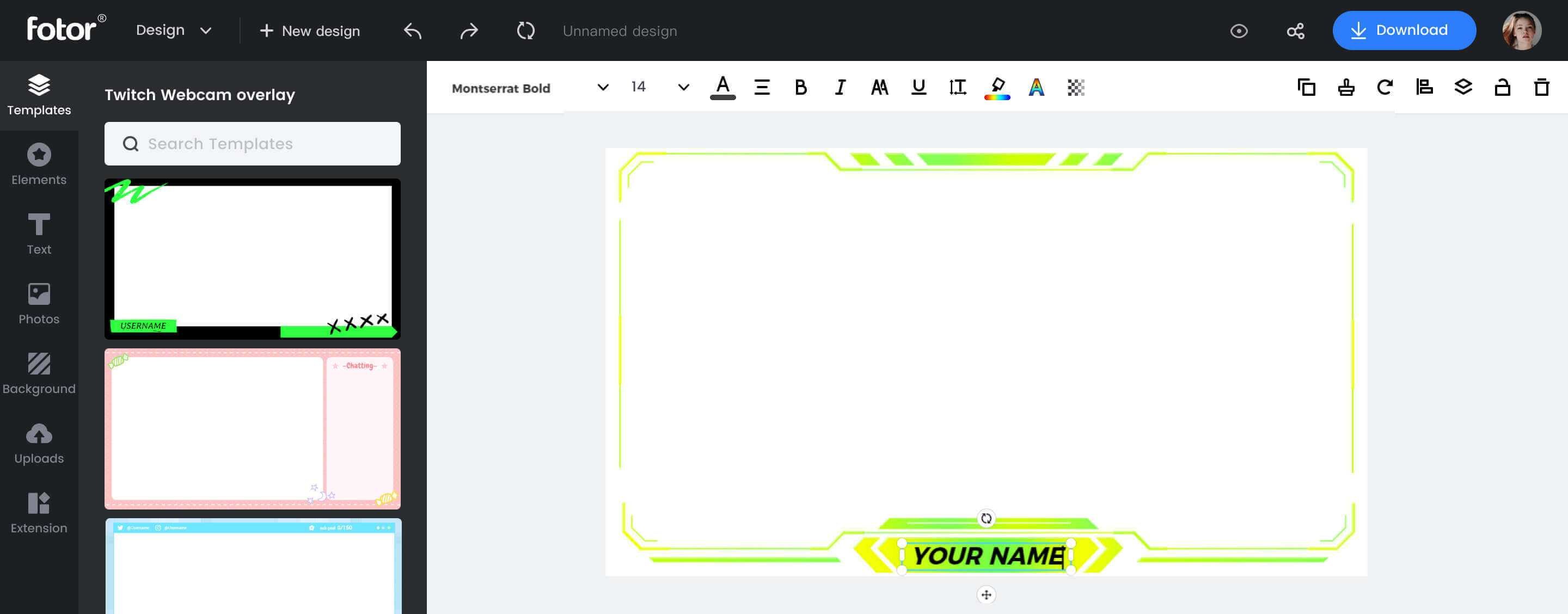Open the text highlight color tool
Image resolution: width=1568 pixels, height=614 pixels.
(996, 87)
